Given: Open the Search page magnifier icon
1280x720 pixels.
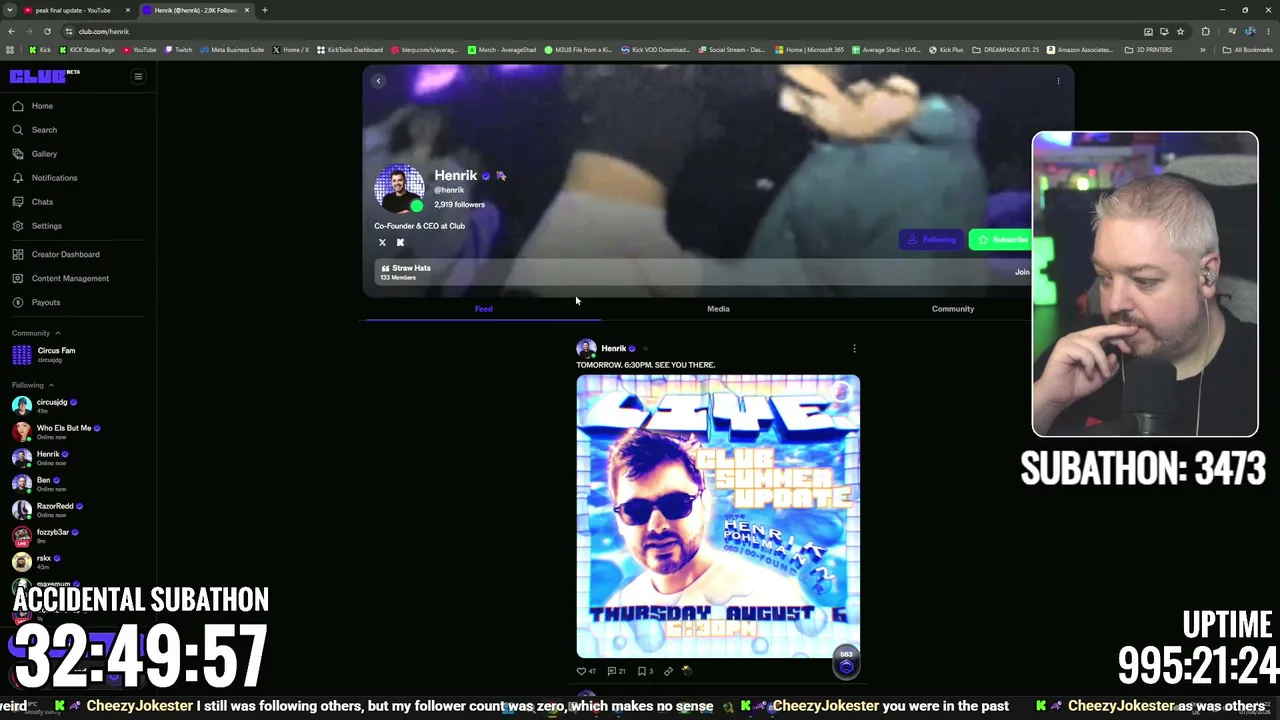Looking at the screenshot, I should [18, 130].
